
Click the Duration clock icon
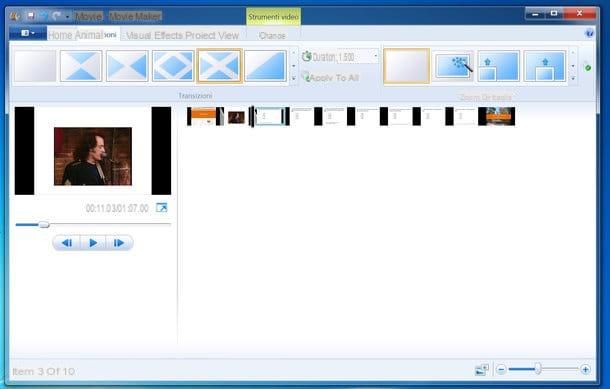pos(307,56)
